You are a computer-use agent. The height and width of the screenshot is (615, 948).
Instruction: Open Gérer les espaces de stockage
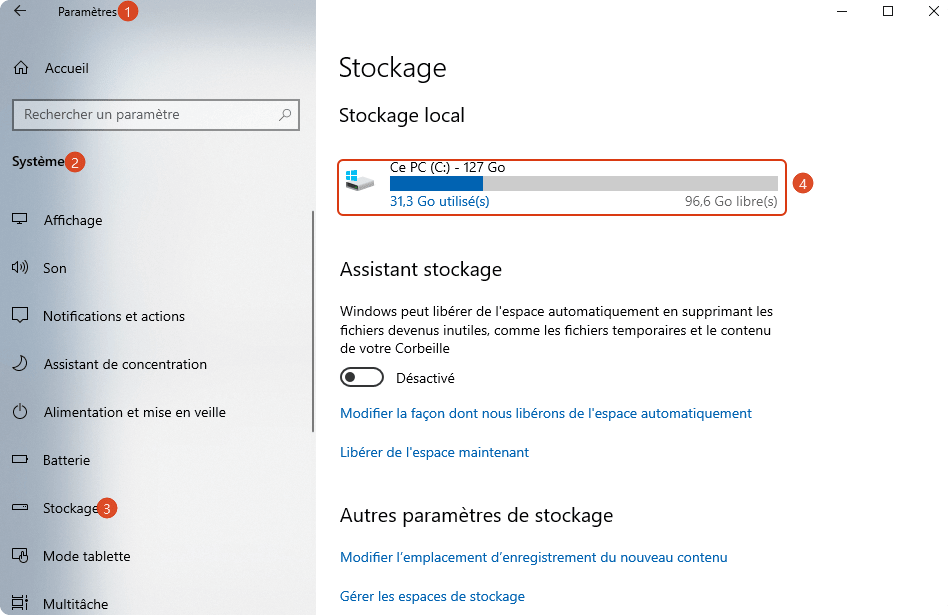432,596
